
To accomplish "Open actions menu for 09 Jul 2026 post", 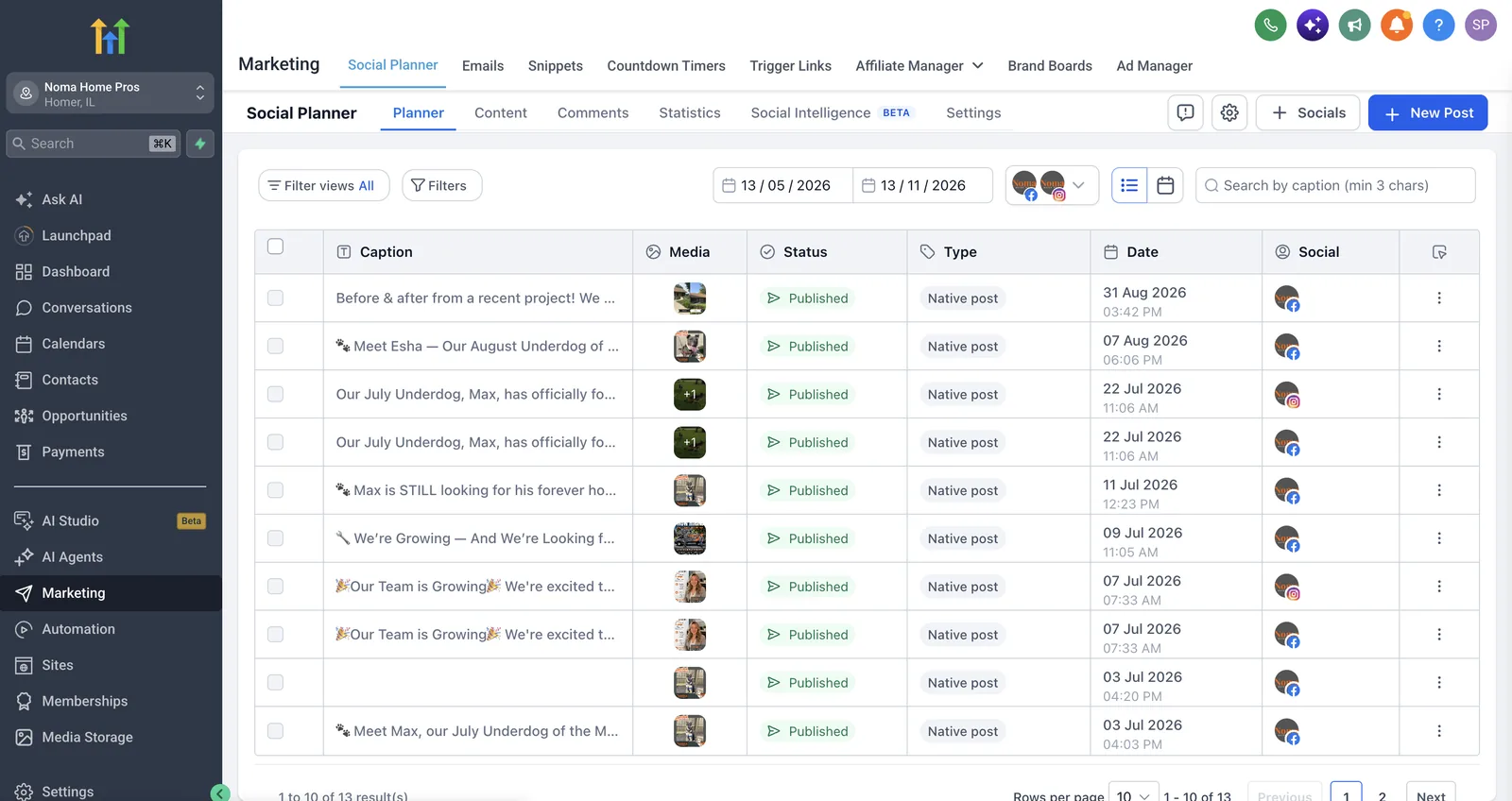I will pos(1439,538).
